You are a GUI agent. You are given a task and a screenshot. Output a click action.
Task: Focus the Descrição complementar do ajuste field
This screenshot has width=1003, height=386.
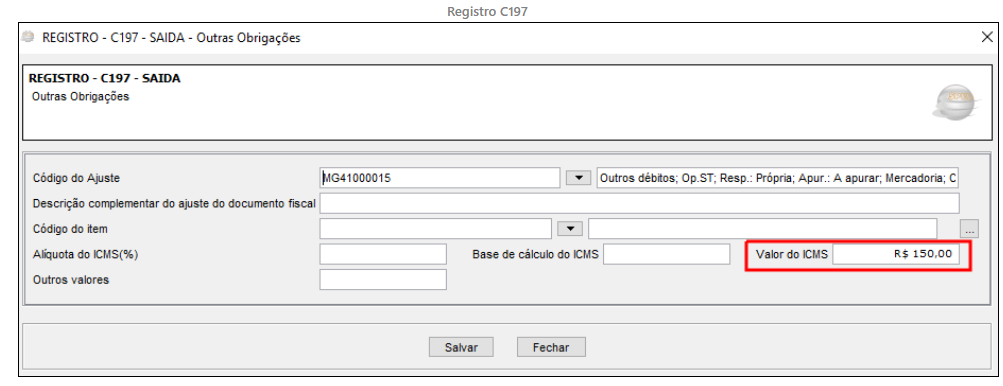point(639,203)
